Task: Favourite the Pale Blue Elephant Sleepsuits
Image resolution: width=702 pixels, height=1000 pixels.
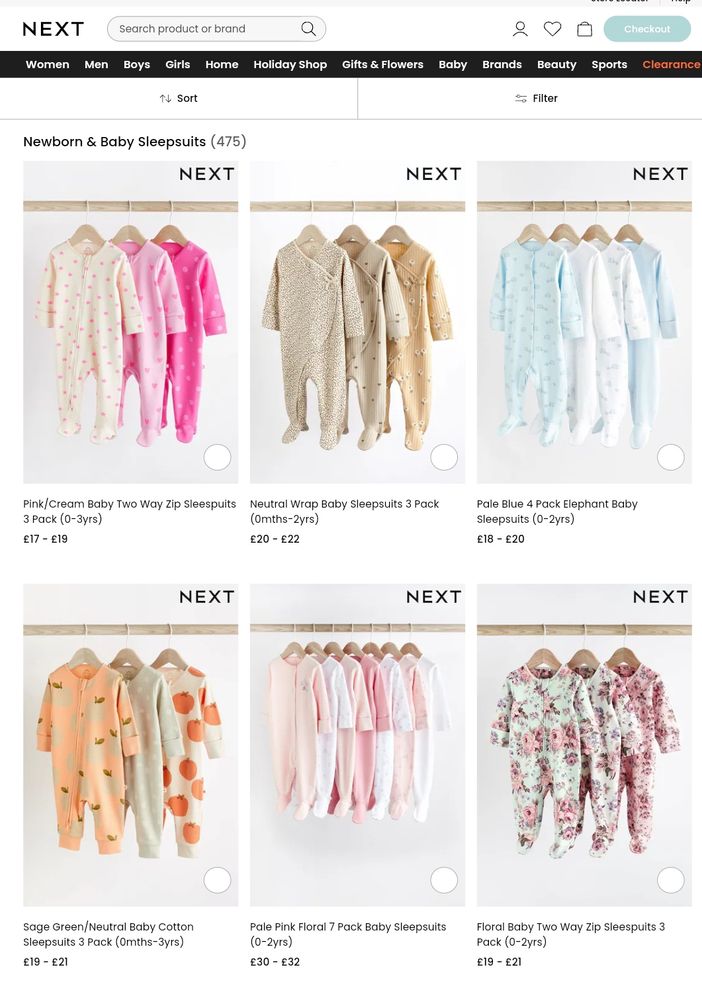Action: [671, 457]
